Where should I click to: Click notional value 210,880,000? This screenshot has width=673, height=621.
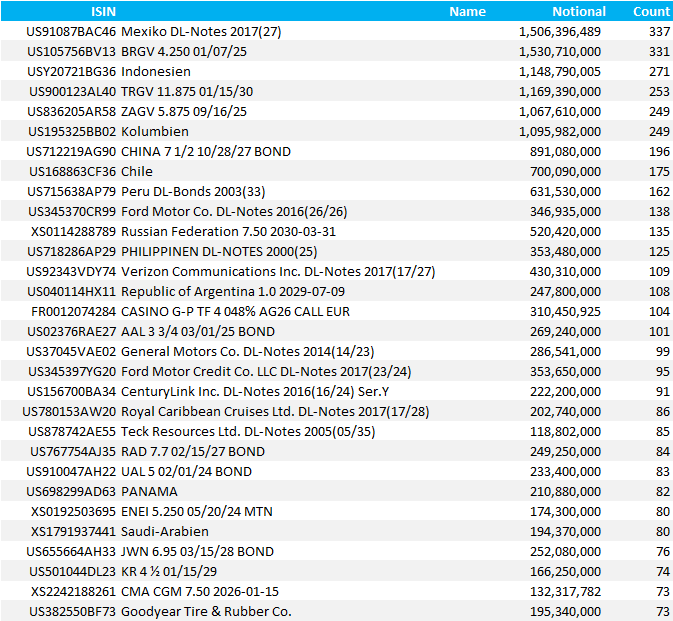coord(565,492)
